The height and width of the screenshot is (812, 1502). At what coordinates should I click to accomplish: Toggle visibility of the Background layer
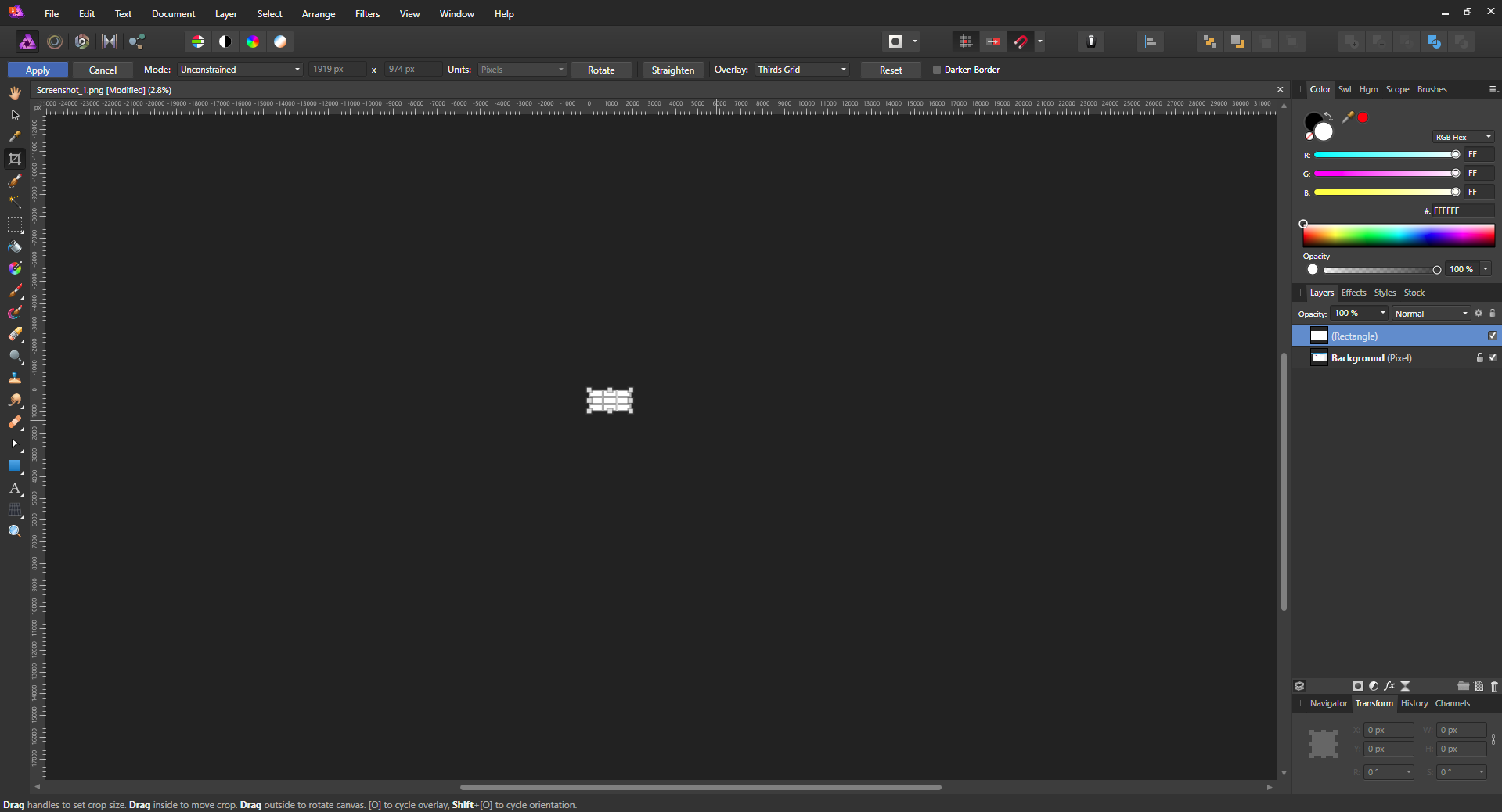pyautogui.click(x=1493, y=357)
